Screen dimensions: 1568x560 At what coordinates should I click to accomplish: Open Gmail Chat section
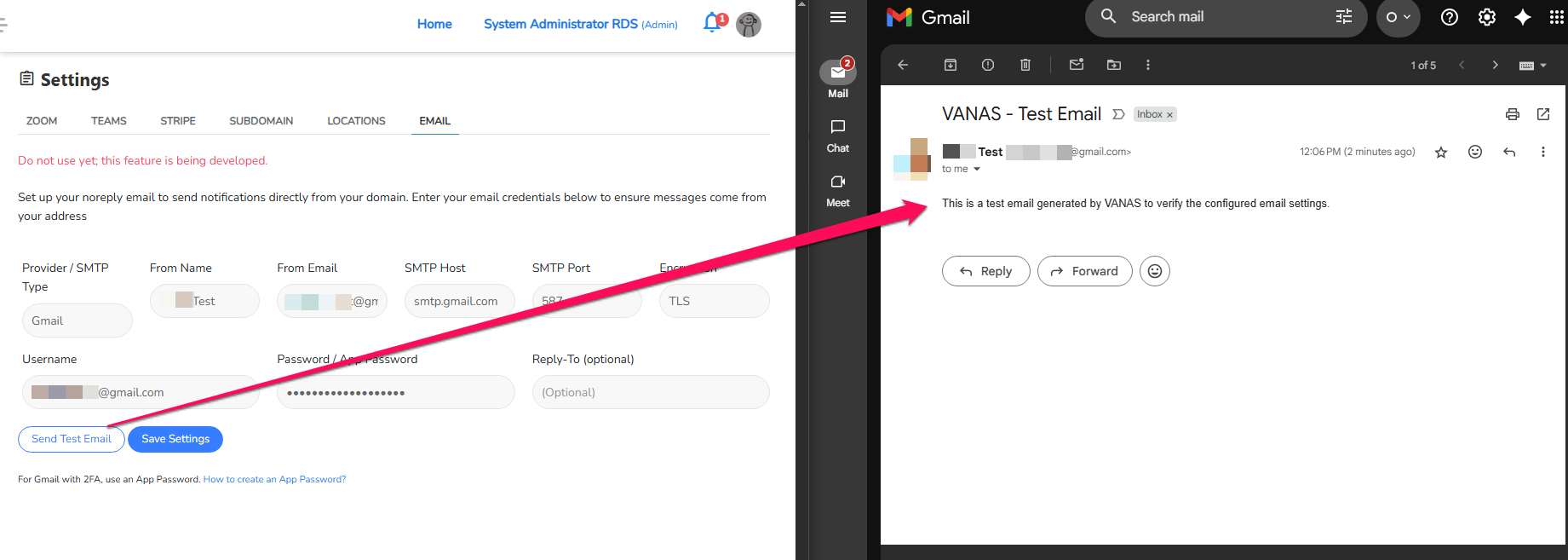(838, 136)
